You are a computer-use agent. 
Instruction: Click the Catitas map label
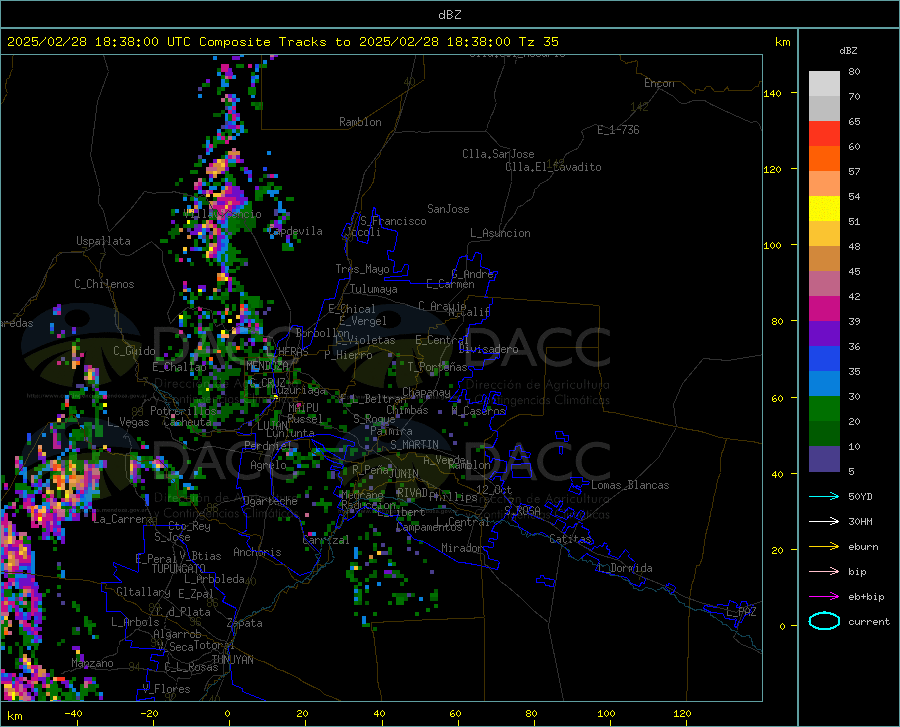coord(571,539)
